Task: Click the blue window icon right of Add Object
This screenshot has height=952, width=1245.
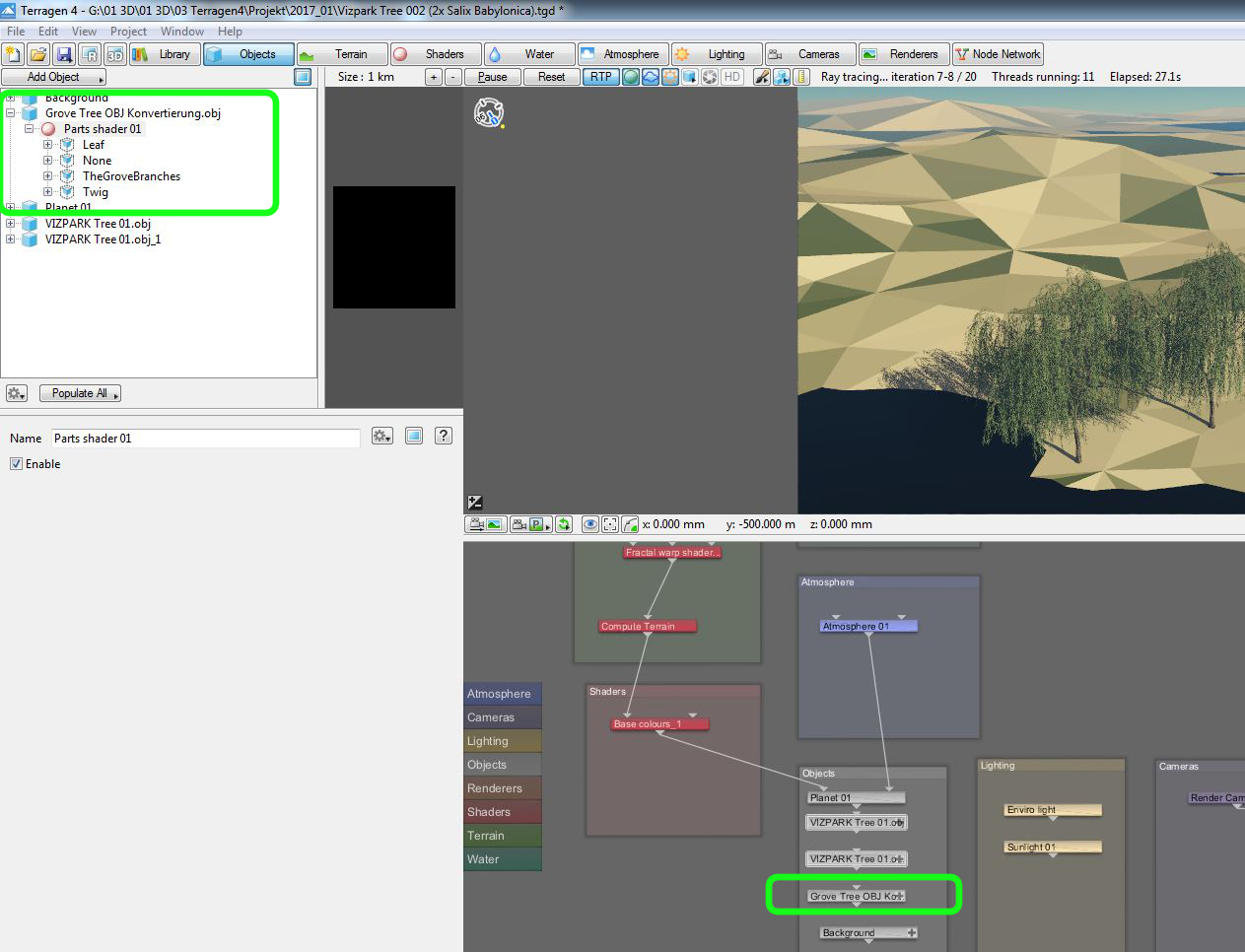Action: (303, 77)
